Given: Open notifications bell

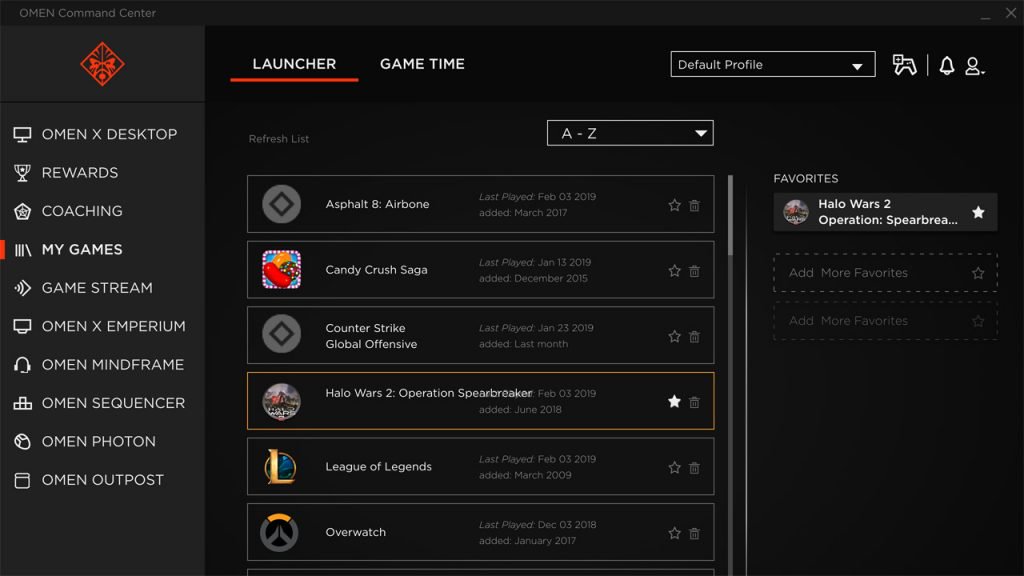Looking at the screenshot, I should 946,65.
